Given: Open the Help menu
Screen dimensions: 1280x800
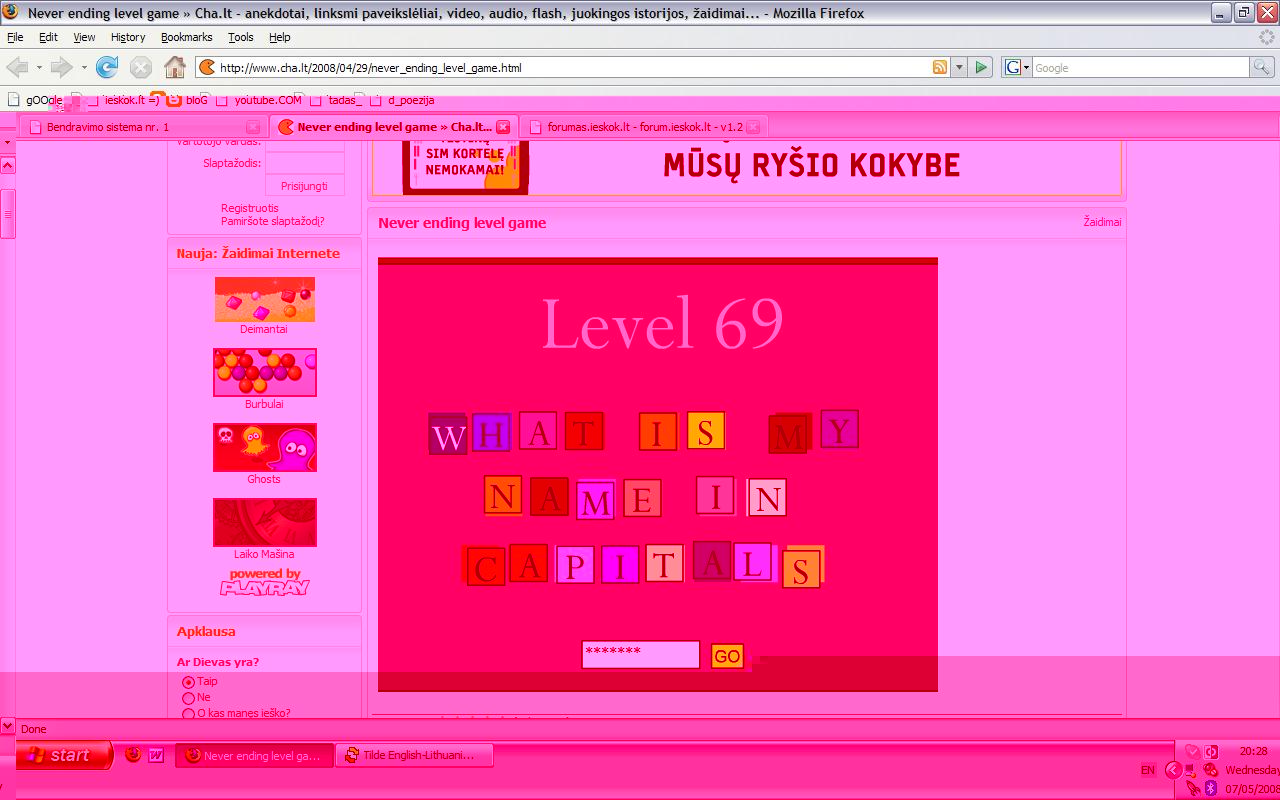Looking at the screenshot, I should point(280,37).
